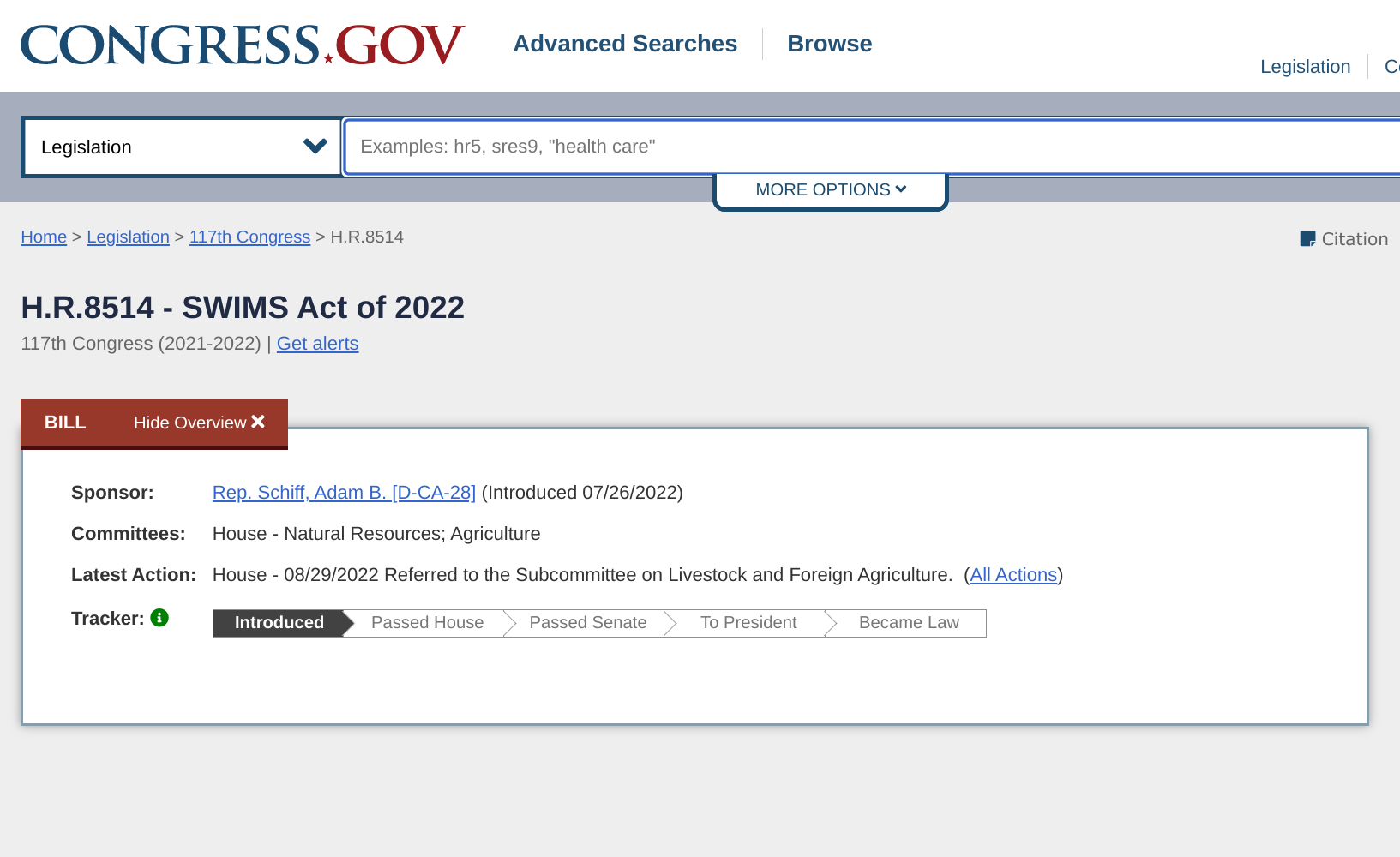Click the Passed House tracker stage
This screenshot has height=857, width=1400.
427,623
